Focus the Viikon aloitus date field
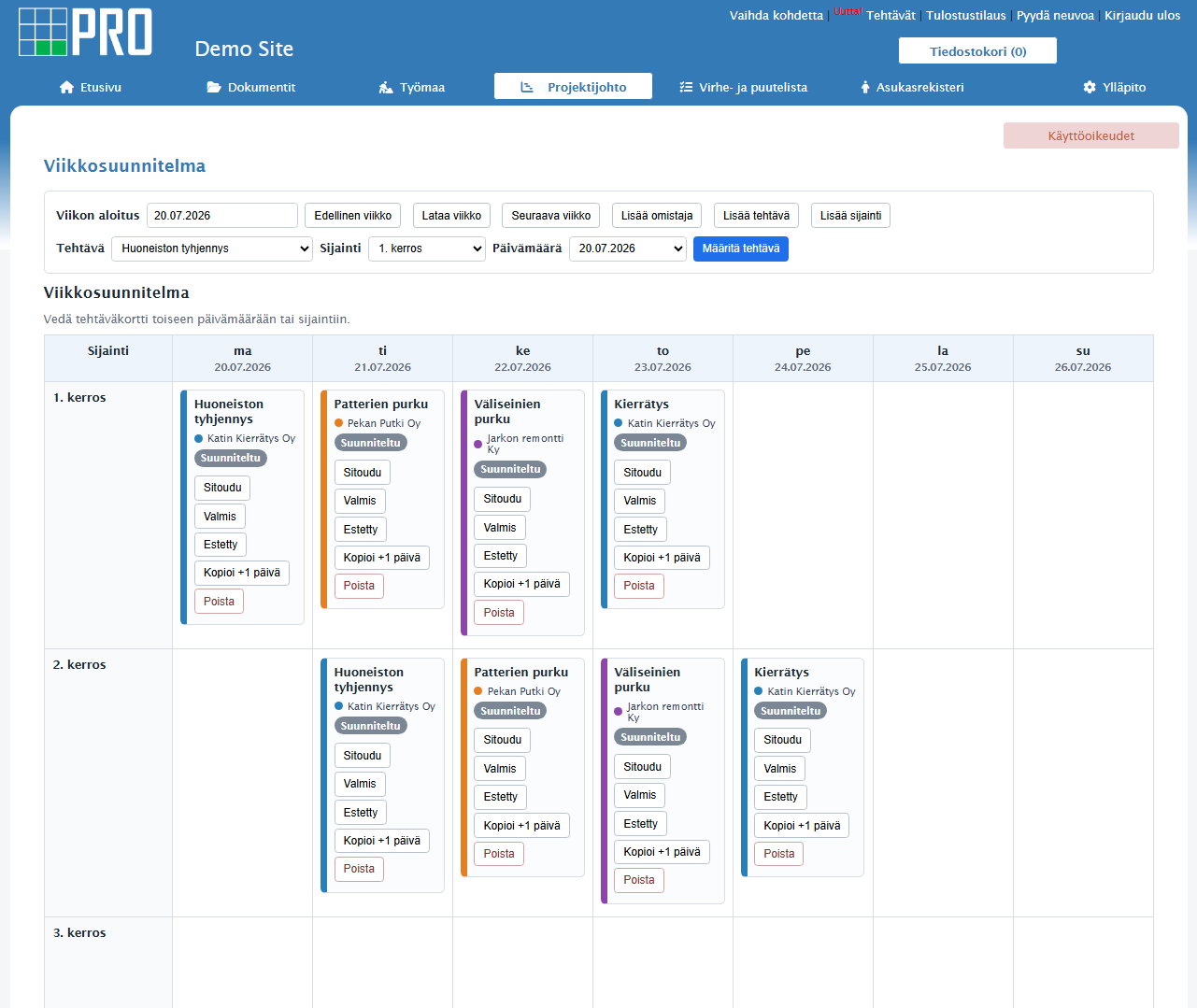This screenshot has height=1008, width=1197. tap(222, 216)
